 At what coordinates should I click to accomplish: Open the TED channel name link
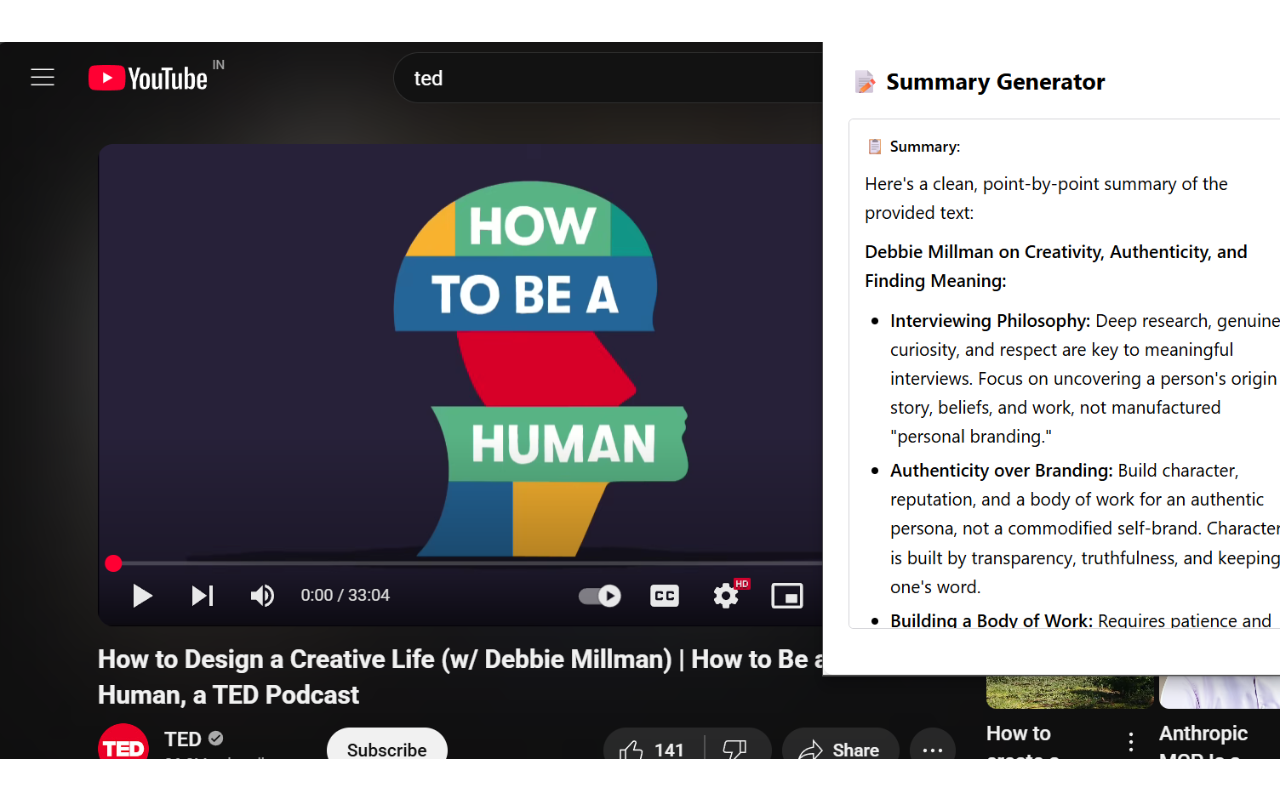point(183,739)
